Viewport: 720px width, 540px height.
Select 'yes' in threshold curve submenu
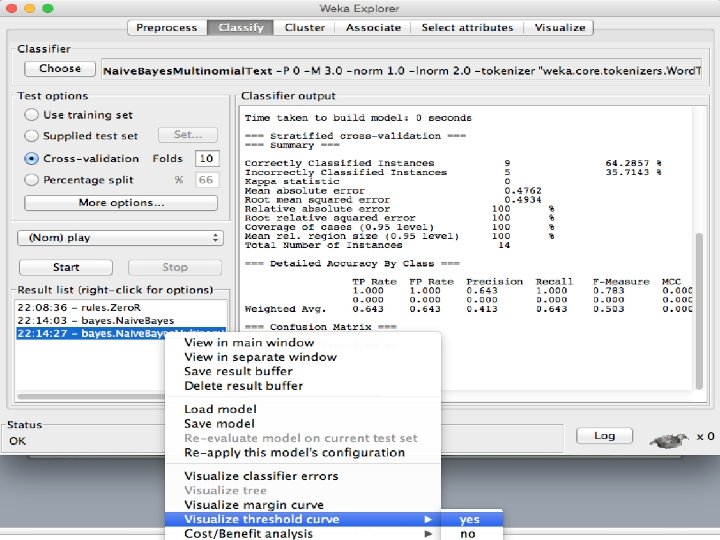tap(469, 519)
